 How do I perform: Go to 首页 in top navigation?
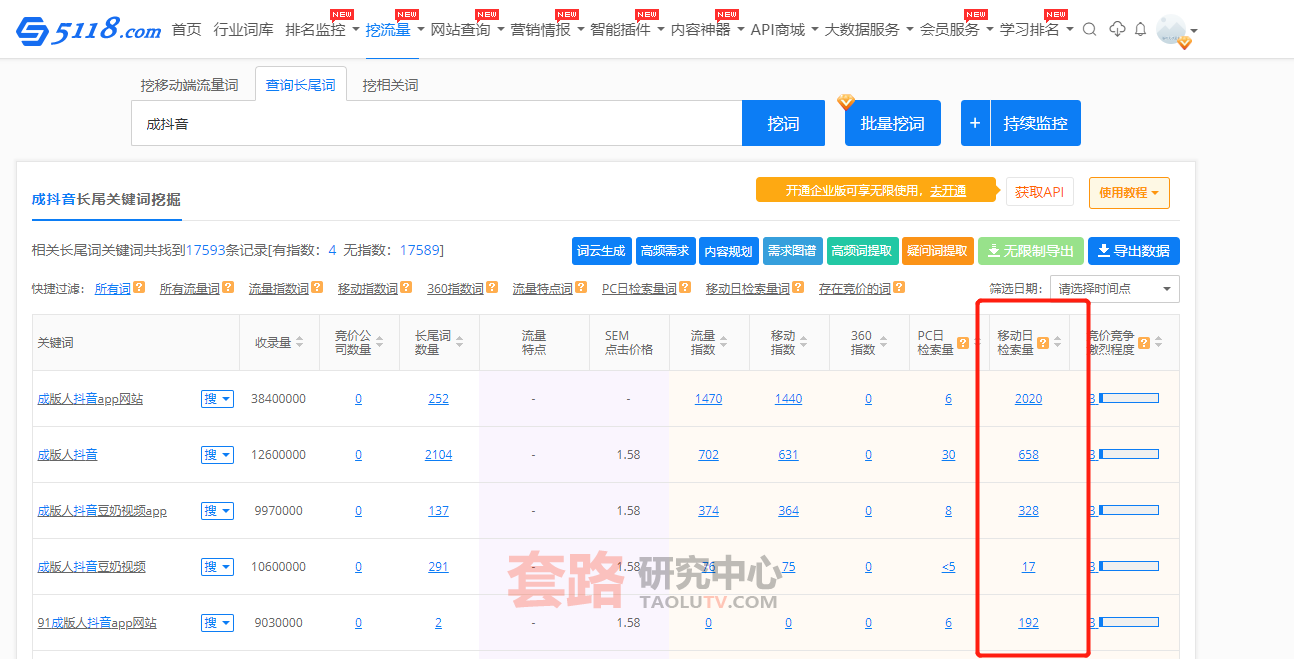point(186,30)
